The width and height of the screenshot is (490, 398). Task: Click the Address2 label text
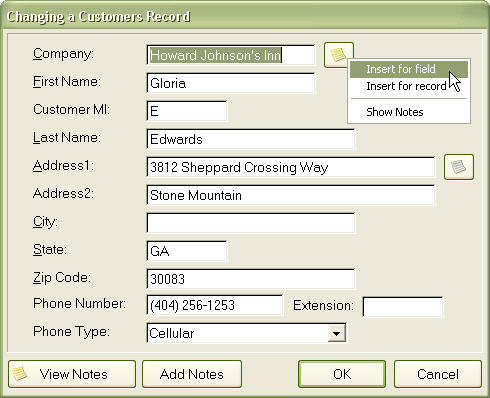pos(63,194)
